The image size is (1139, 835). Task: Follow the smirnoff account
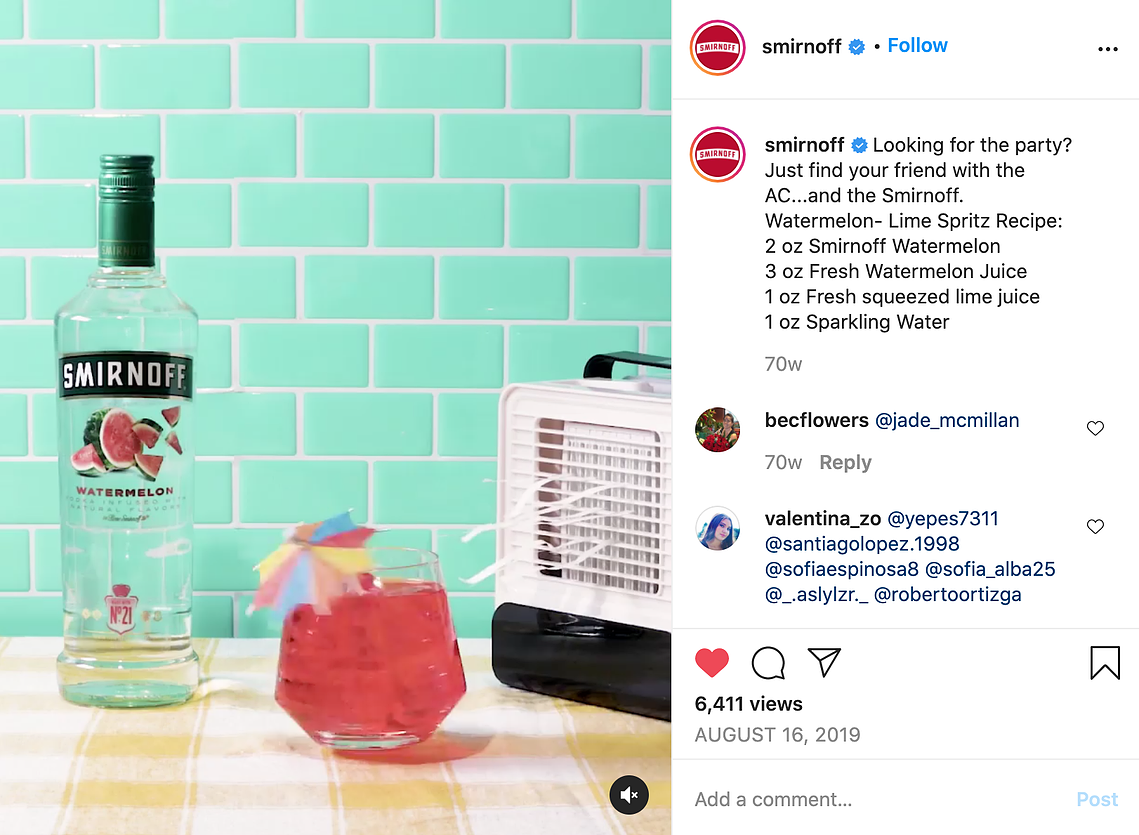[x=917, y=45]
